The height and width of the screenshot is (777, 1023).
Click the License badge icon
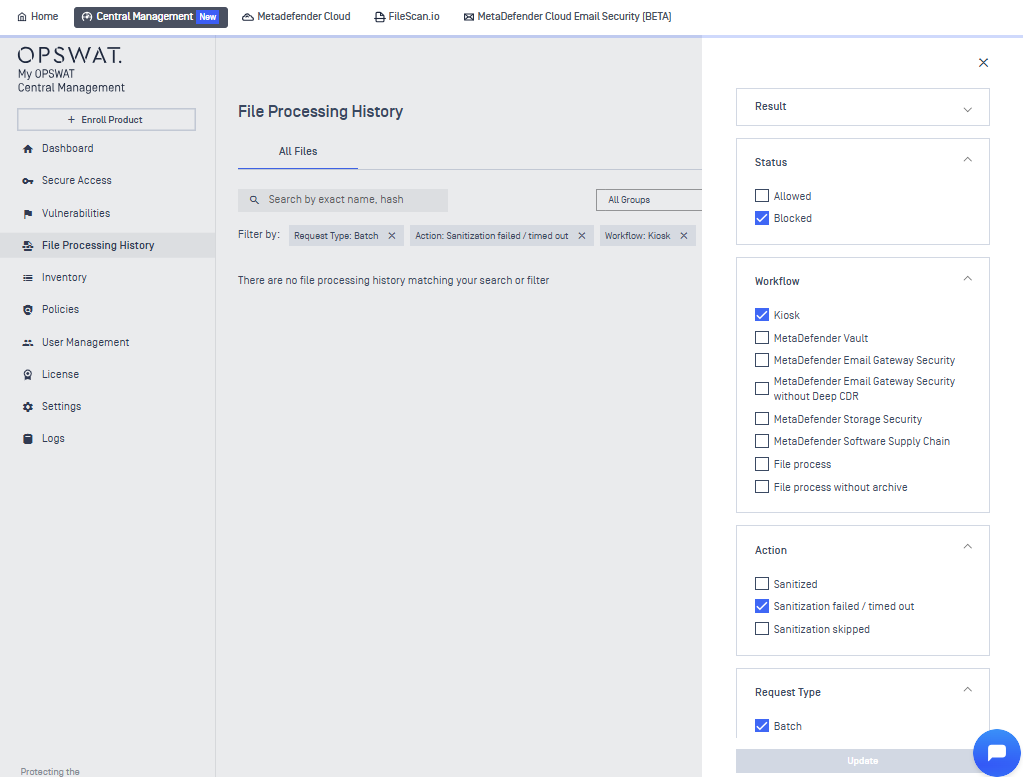tap(27, 374)
